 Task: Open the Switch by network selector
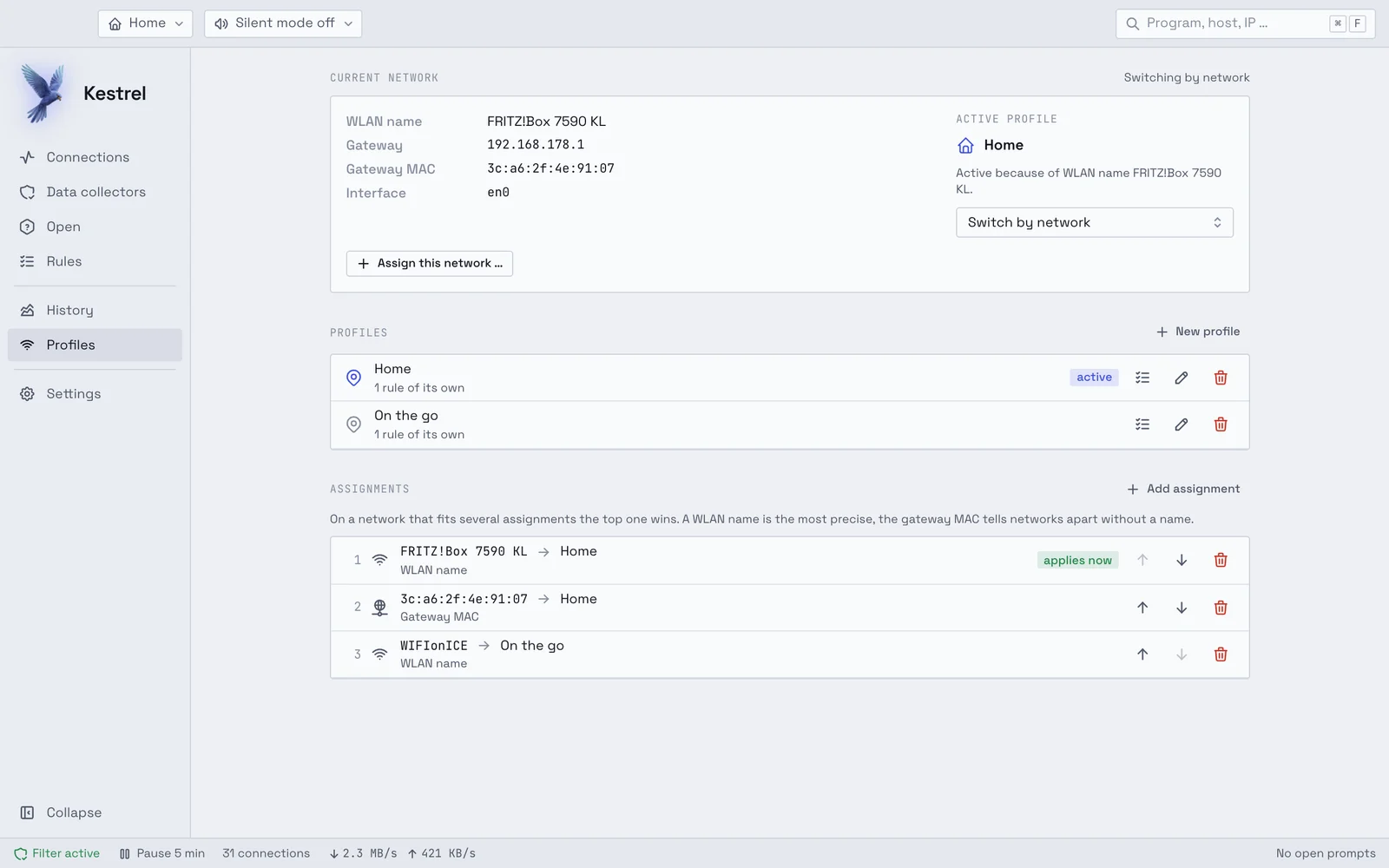pyautogui.click(x=1094, y=222)
